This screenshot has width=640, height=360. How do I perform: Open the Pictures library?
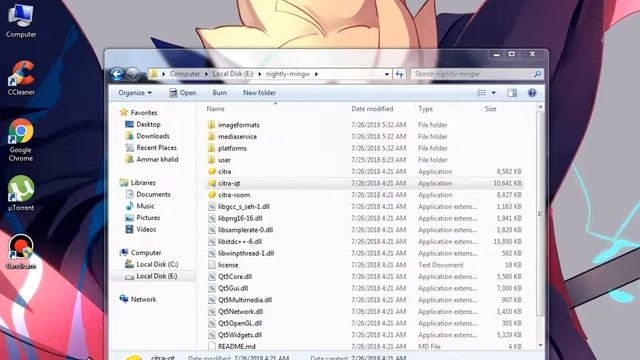pos(143,218)
